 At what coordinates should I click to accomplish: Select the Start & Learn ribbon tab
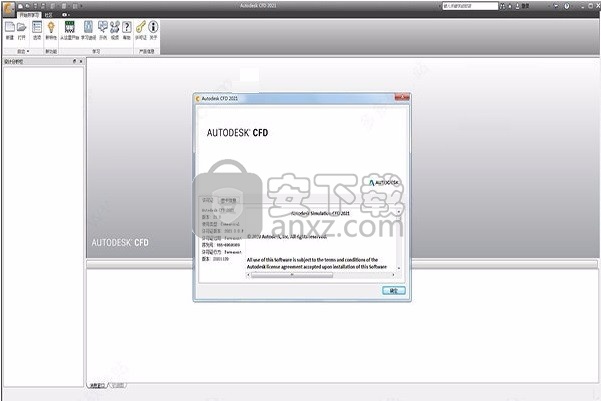(29, 15)
